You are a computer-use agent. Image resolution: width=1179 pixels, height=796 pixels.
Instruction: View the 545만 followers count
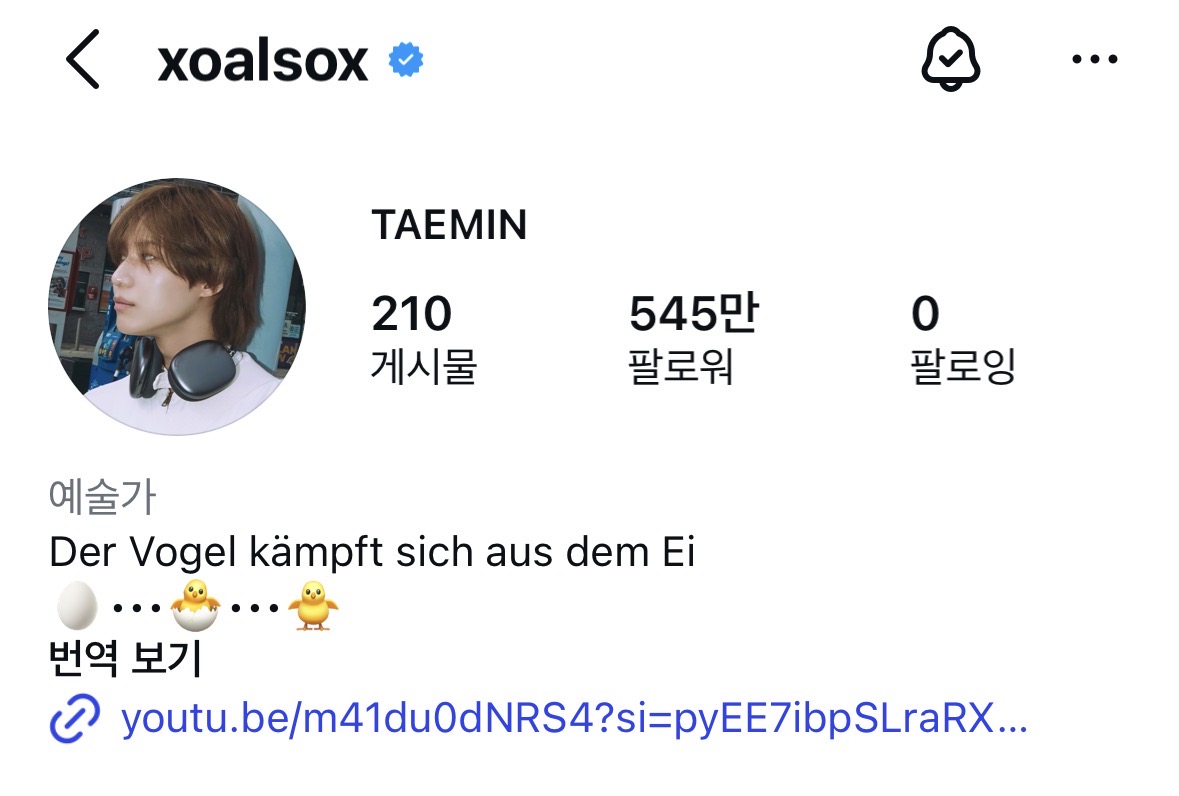click(x=694, y=313)
